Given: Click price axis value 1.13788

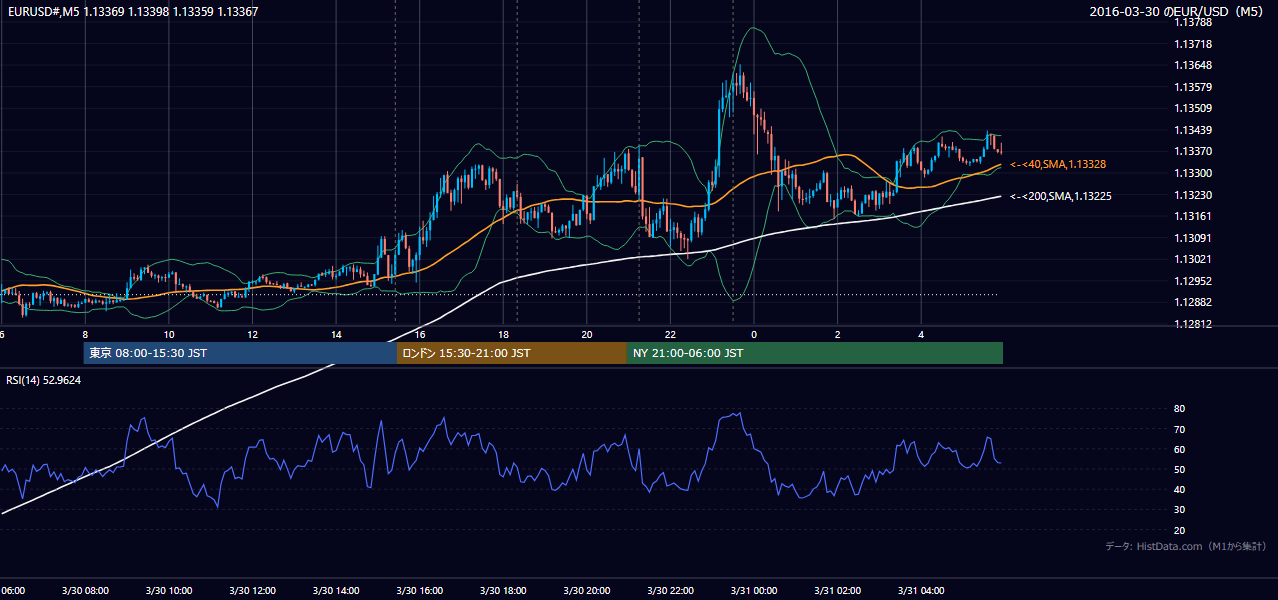Looking at the screenshot, I should coord(1194,22).
